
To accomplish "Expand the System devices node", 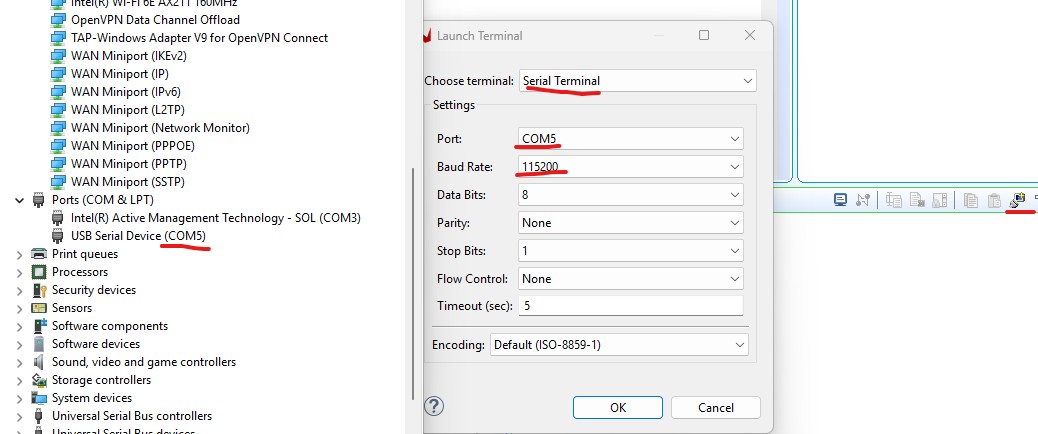I will (20, 398).
